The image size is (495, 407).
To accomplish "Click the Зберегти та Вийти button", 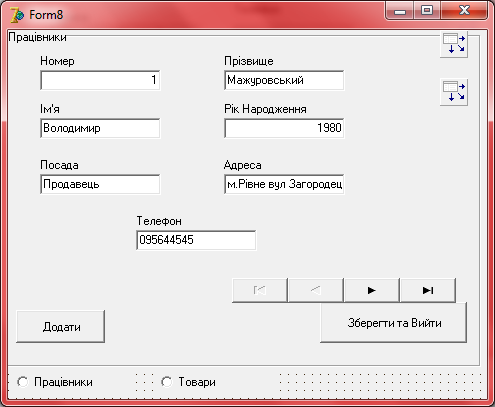I will (394, 323).
